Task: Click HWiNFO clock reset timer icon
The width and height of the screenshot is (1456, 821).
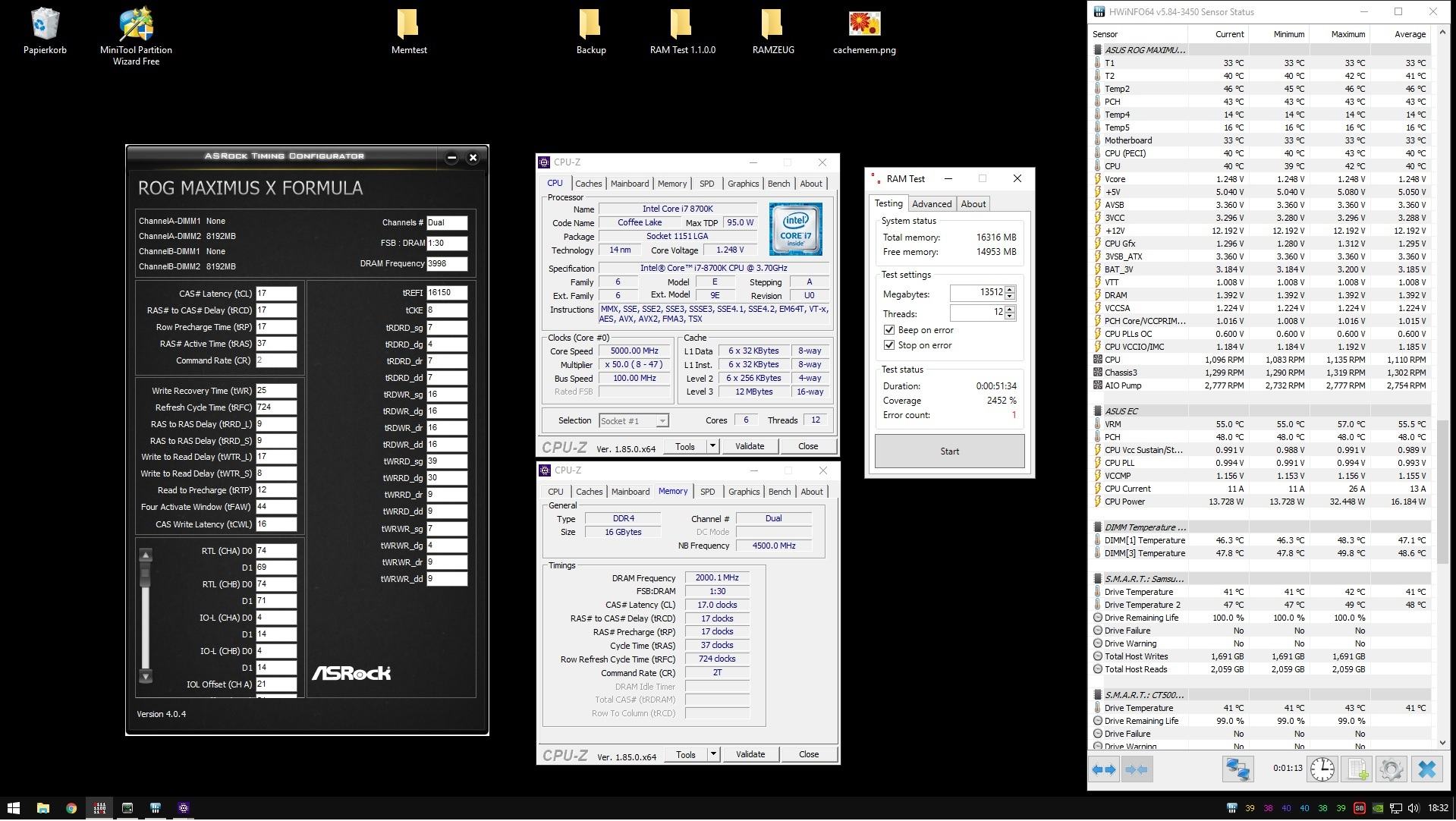Action: 1322,769
